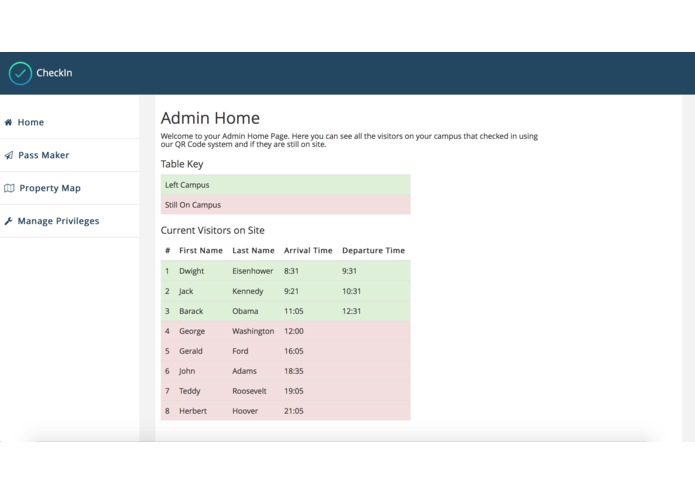Open the Home sidebar item
Viewport: 695px width, 494px height.
[70, 122]
